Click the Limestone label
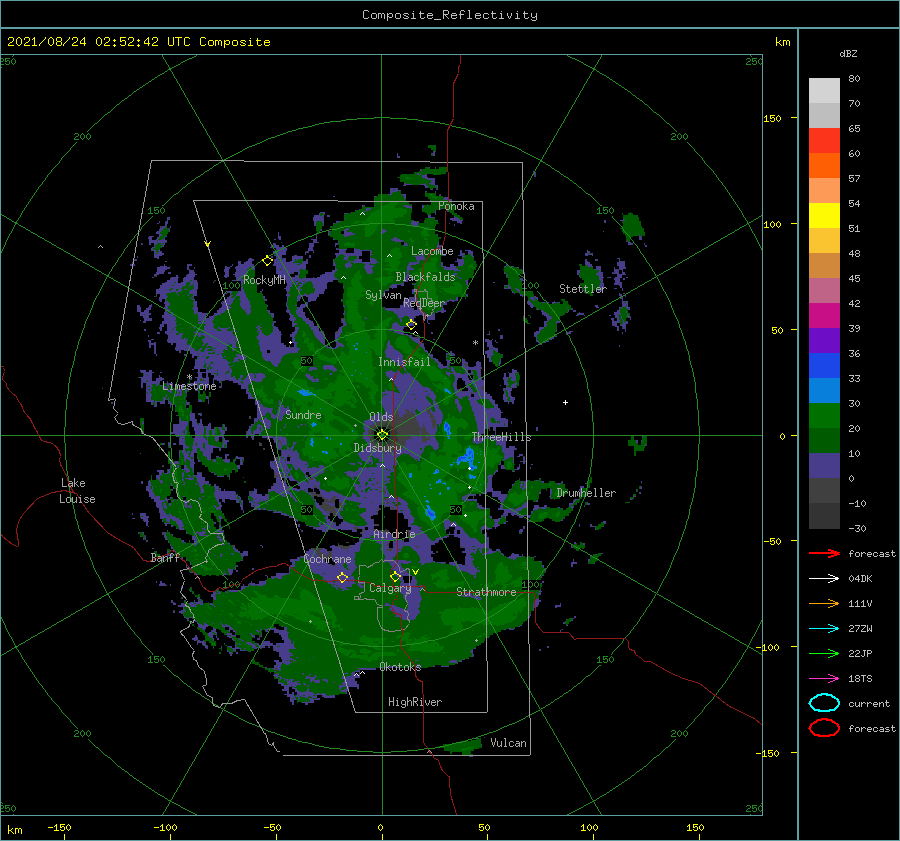This screenshot has width=900, height=841. tap(189, 386)
